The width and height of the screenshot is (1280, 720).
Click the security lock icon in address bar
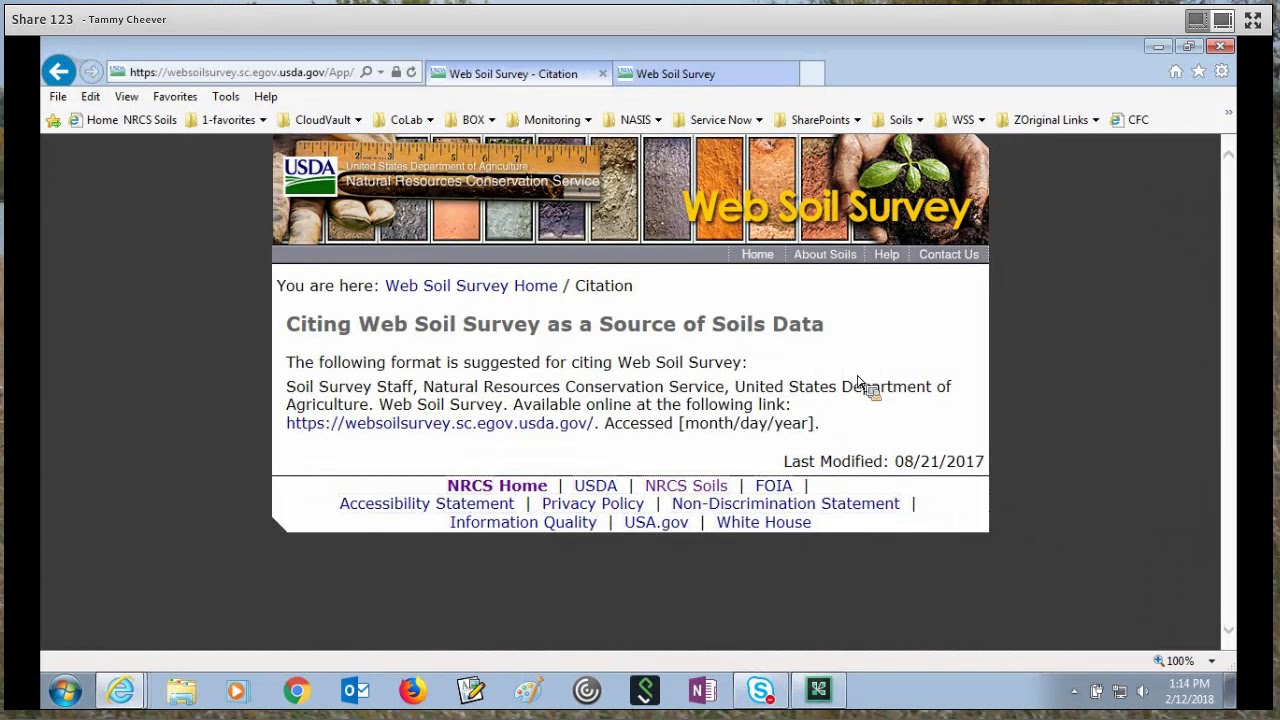coord(396,72)
